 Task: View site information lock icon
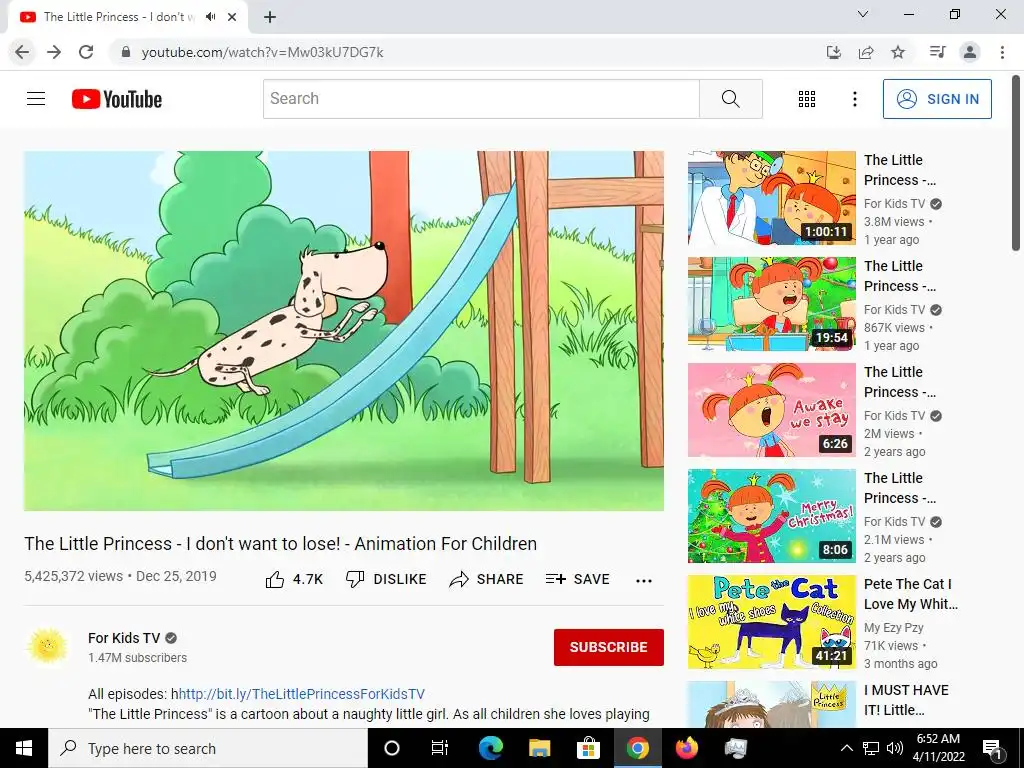coord(126,52)
